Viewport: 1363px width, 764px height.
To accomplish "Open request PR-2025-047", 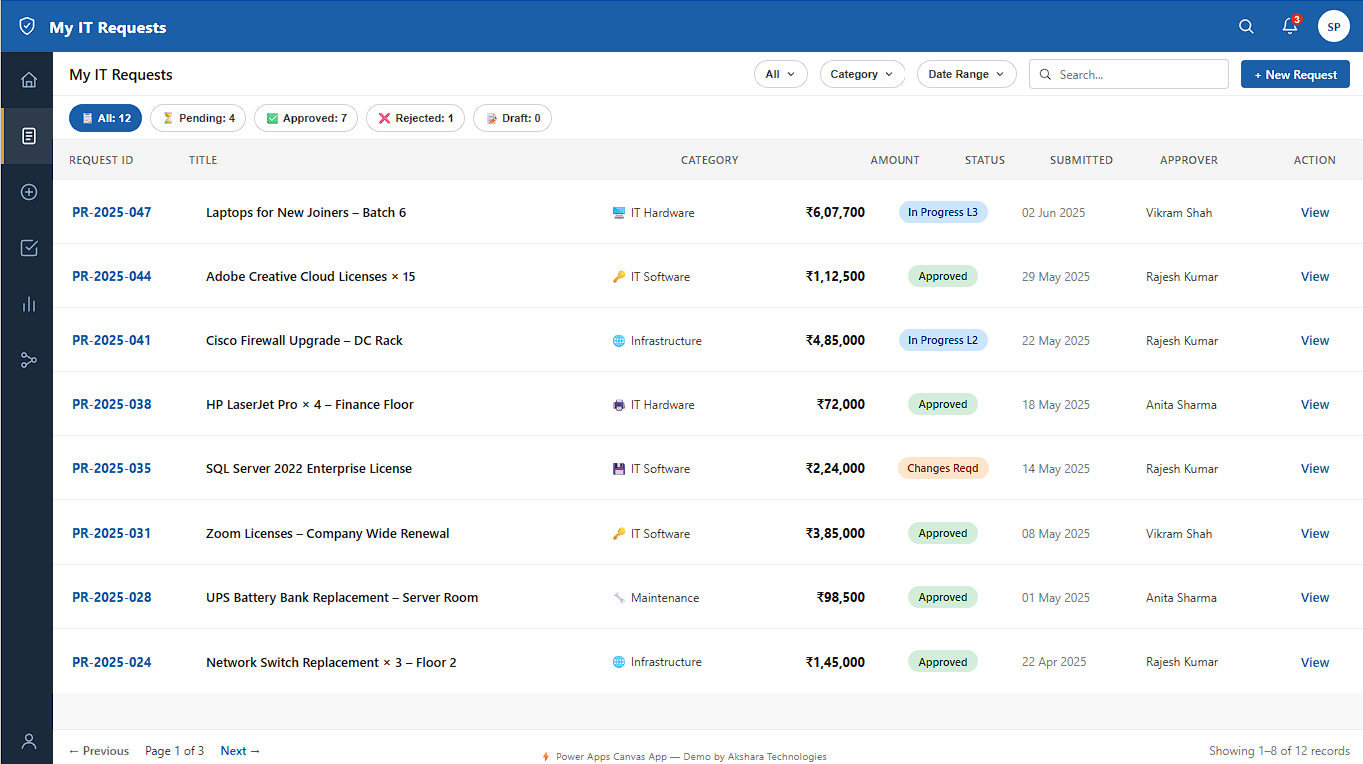I will pos(112,212).
